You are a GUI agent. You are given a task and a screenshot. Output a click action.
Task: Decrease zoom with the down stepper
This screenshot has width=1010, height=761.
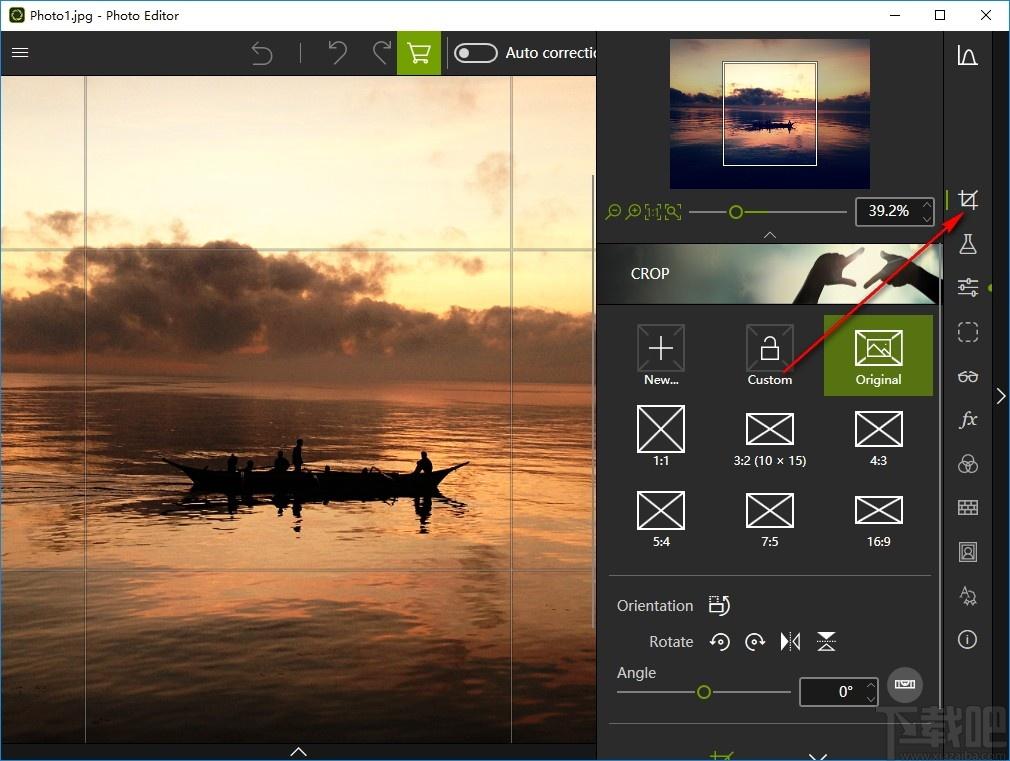tap(927, 219)
